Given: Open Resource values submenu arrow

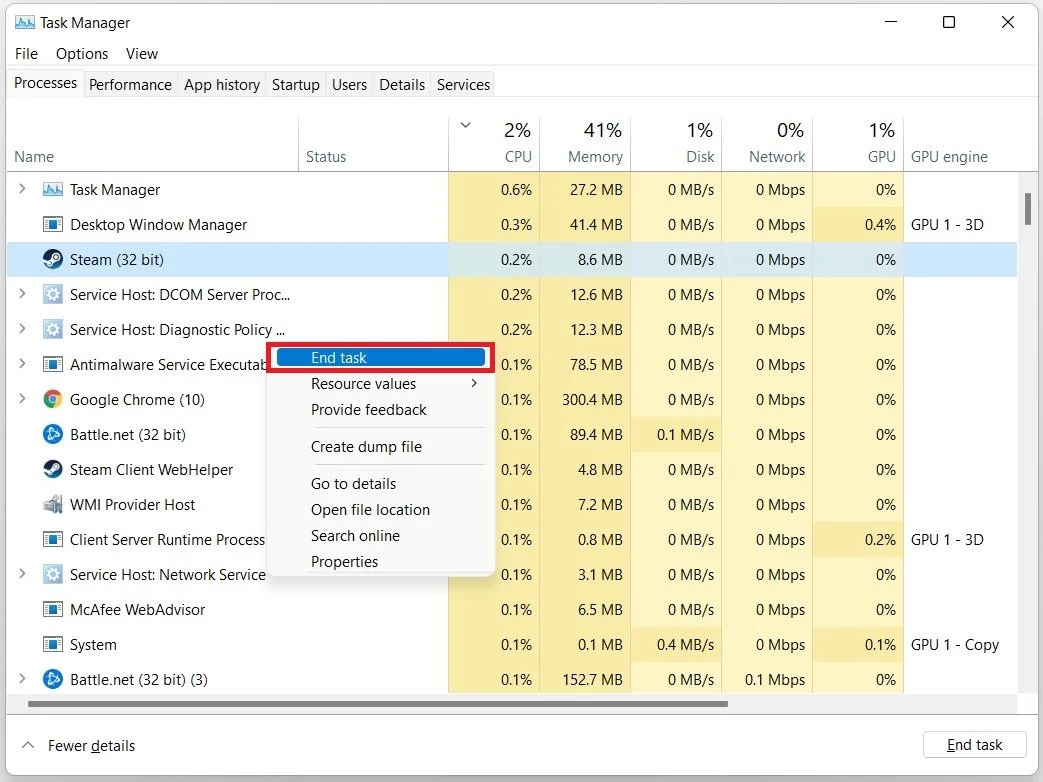Looking at the screenshot, I should point(474,383).
